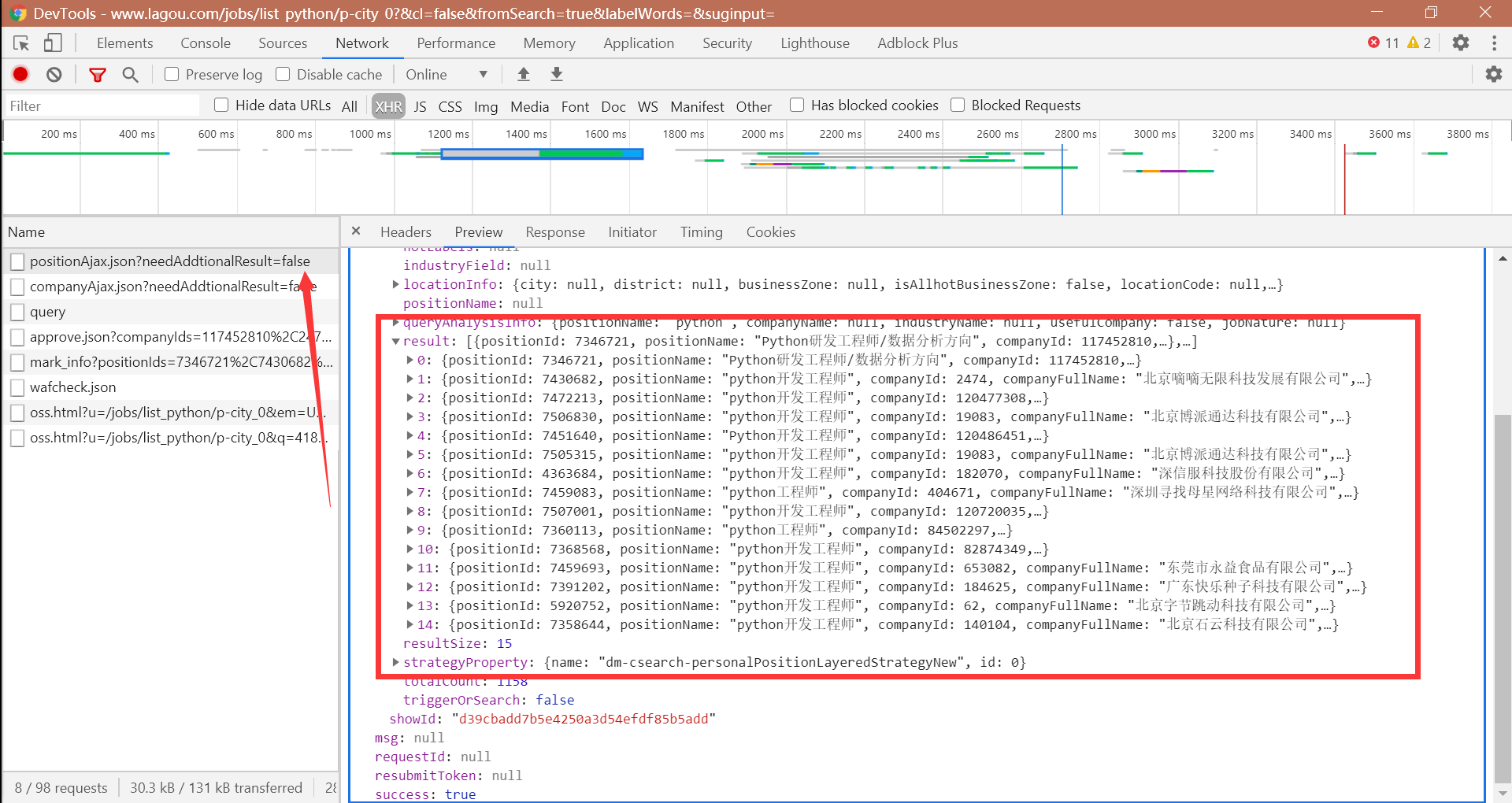Click the red error count icon
This screenshot has width=1512, height=803.
(1374, 43)
